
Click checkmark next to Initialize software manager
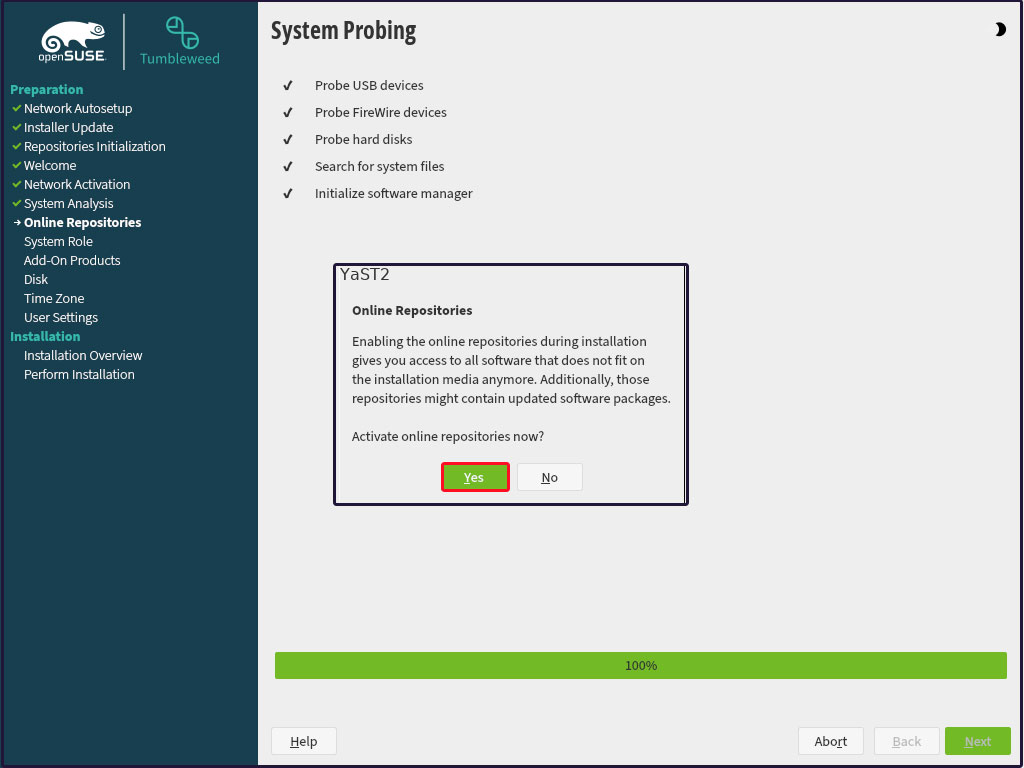(x=287, y=194)
